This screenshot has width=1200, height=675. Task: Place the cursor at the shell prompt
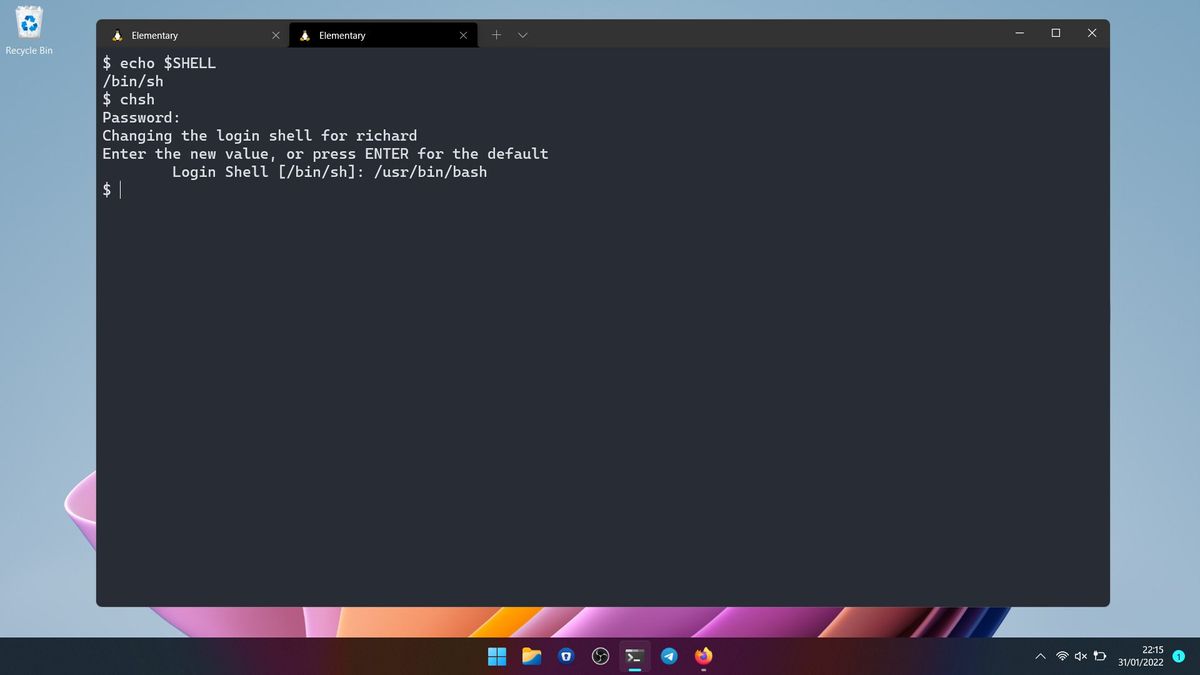(x=120, y=189)
